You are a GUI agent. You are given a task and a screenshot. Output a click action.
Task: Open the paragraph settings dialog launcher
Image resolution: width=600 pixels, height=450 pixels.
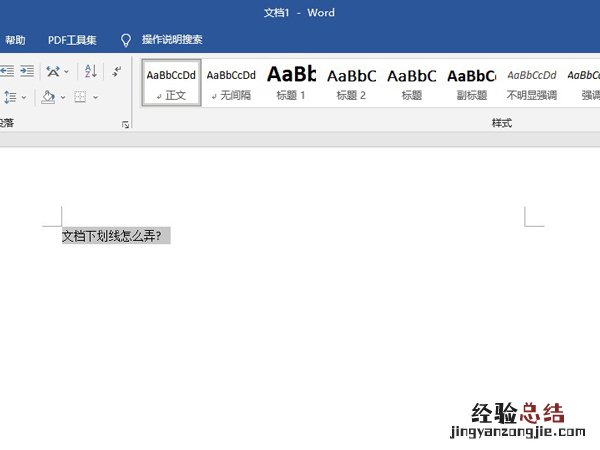pyautogui.click(x=125, y=124)
